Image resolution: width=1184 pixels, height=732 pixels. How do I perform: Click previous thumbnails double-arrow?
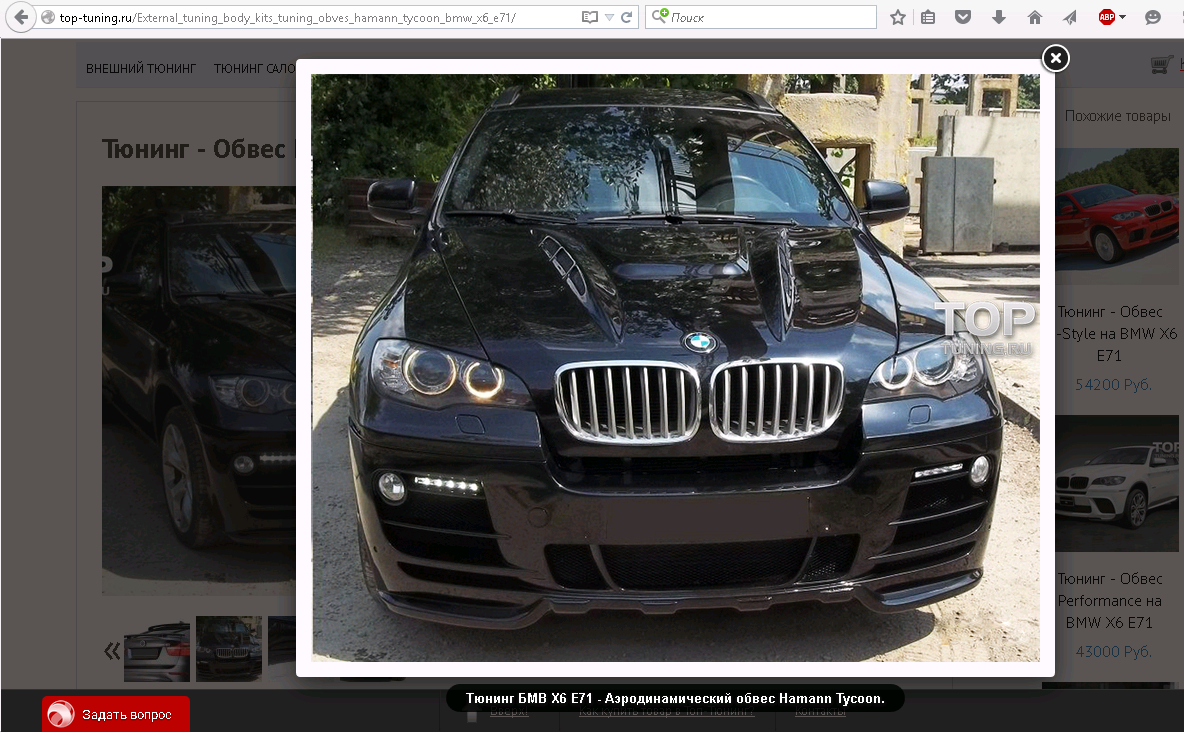tap(112, 650)
